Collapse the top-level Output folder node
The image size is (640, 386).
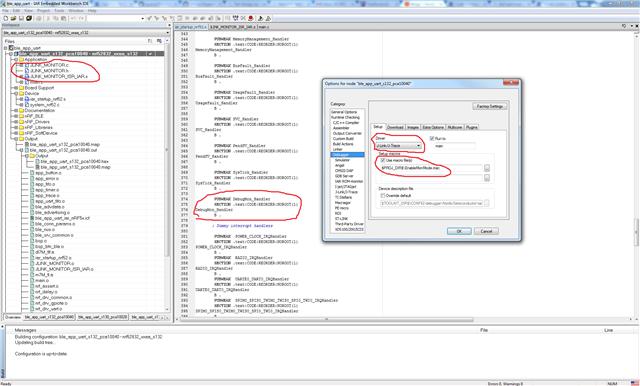tap(16, 139)
